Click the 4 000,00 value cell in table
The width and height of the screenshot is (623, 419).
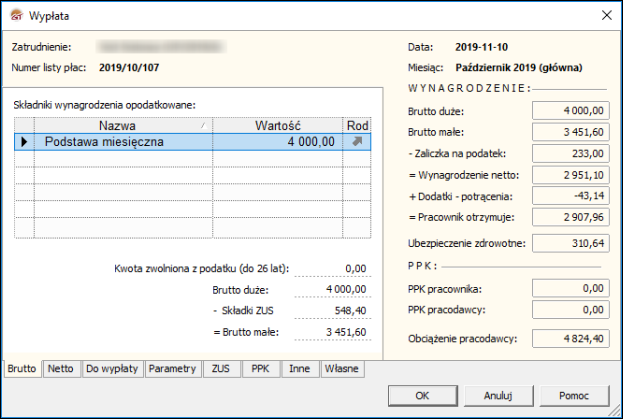point(278,142)
